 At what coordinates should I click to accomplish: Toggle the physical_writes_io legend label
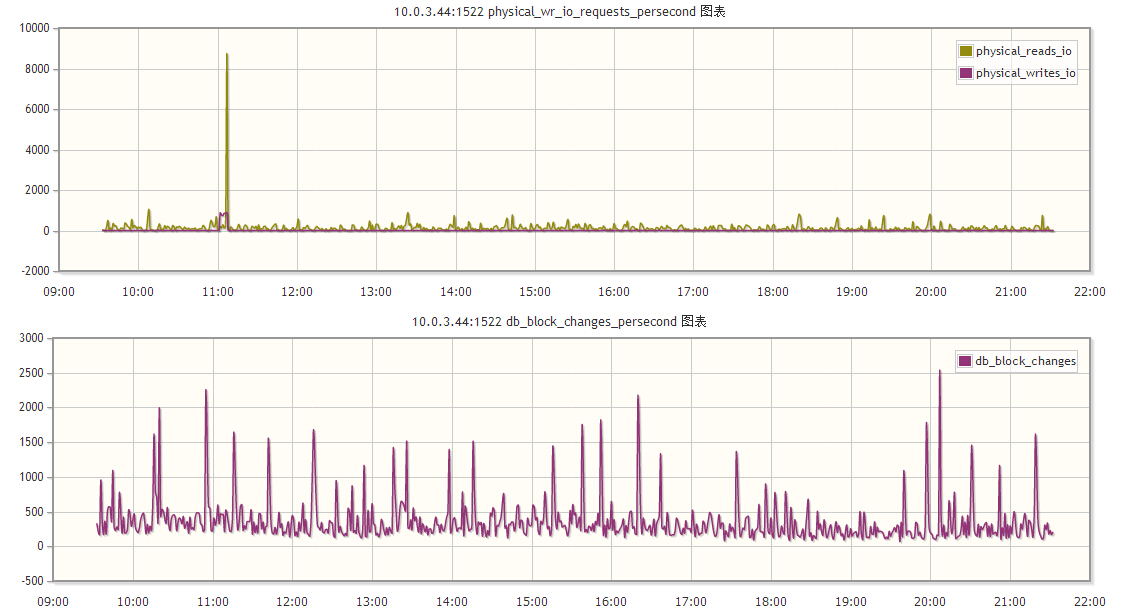coord(1026,73)
